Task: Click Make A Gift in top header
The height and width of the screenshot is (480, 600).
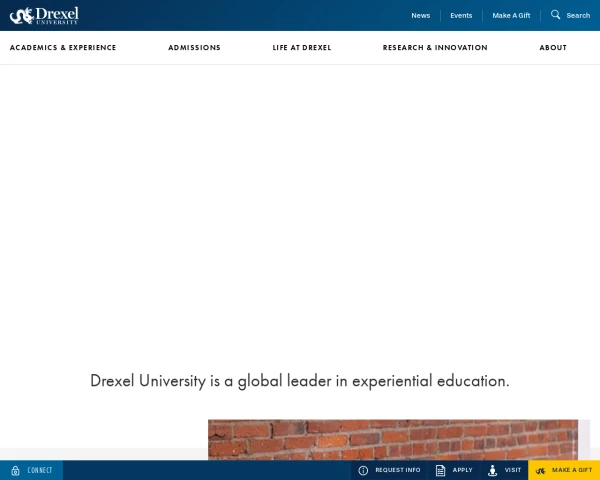Action: pos(511,15)
